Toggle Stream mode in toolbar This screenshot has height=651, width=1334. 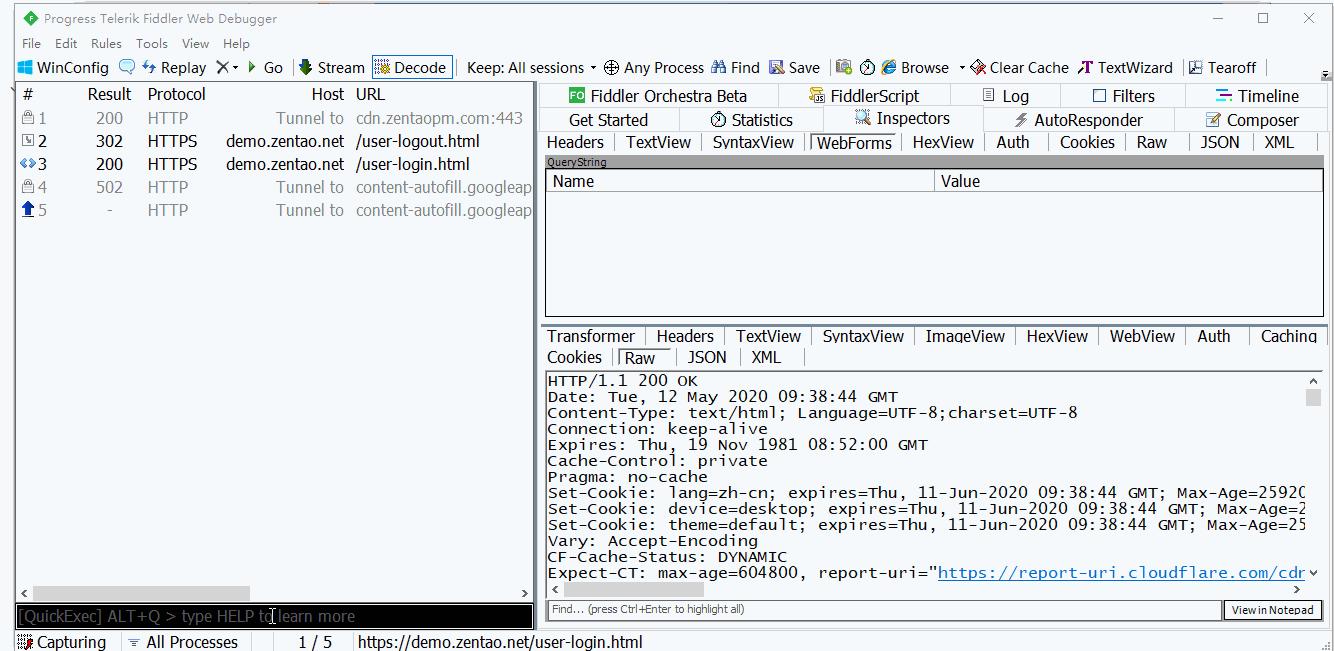(331, 67)
